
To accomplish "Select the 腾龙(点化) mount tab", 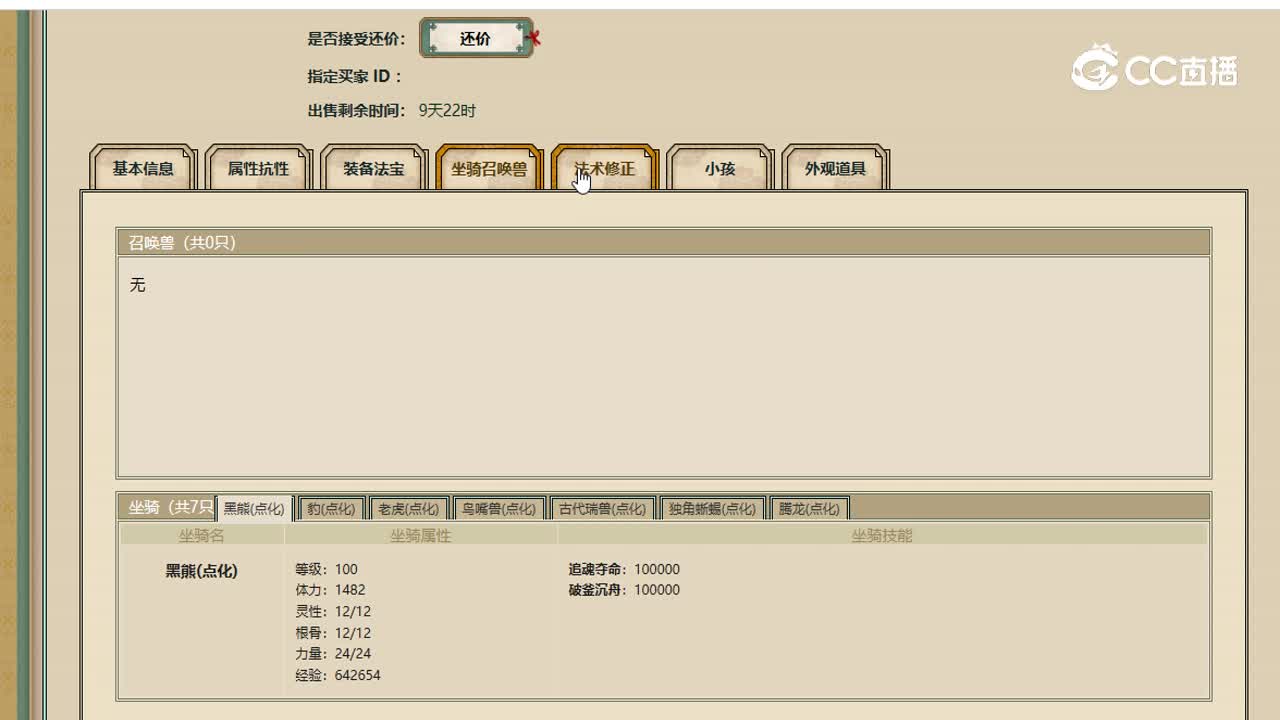I will click(809, 508).
